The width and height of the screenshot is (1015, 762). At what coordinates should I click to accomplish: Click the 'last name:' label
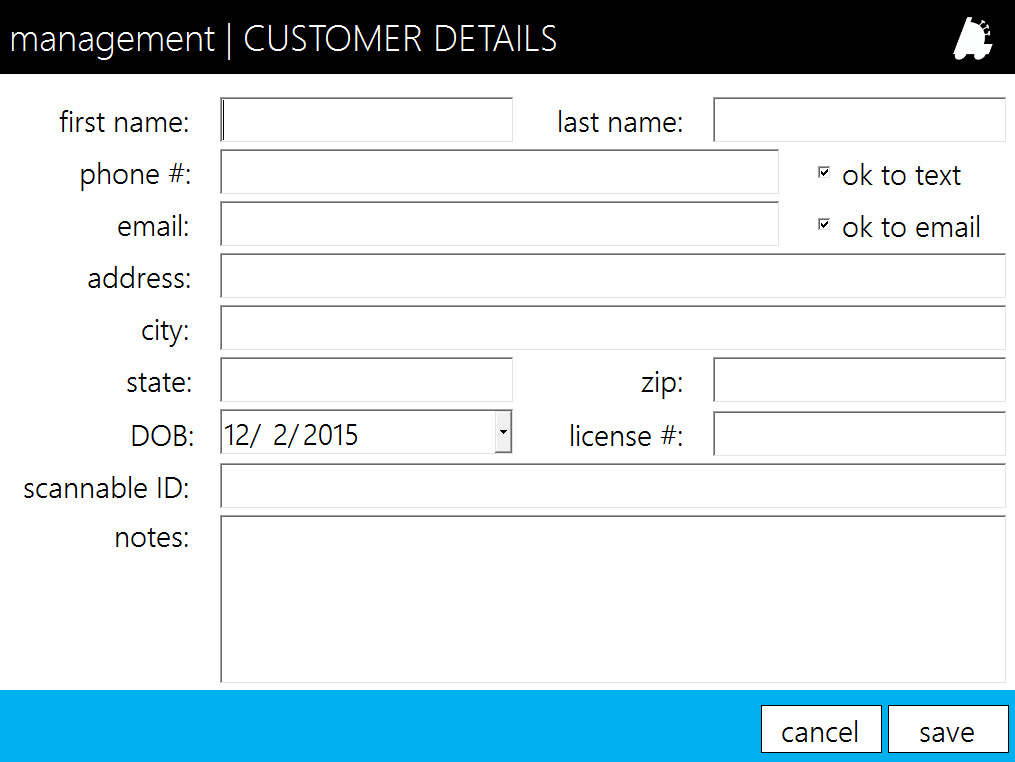tap(620, 122)
